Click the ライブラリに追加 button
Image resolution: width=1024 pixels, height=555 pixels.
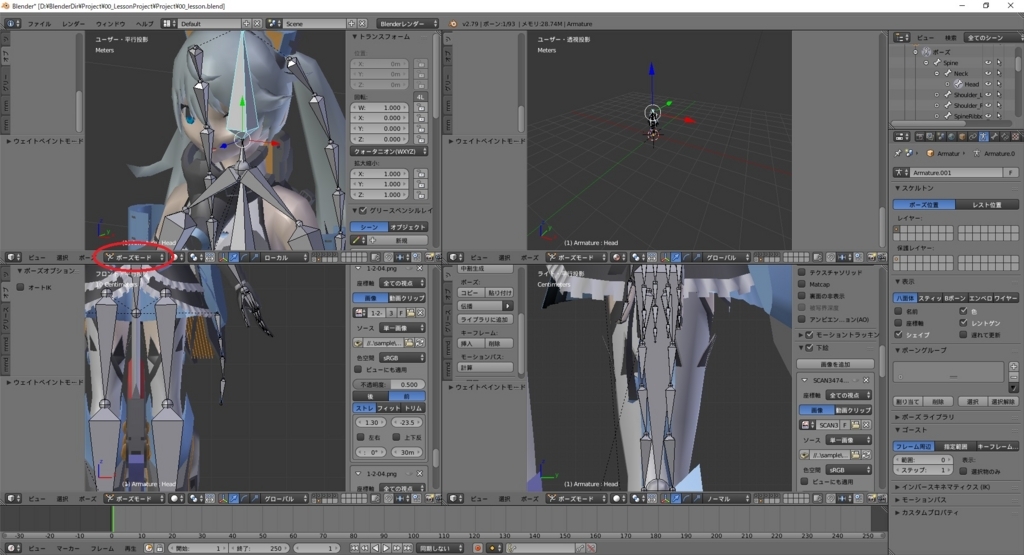[x=485, y=318]
